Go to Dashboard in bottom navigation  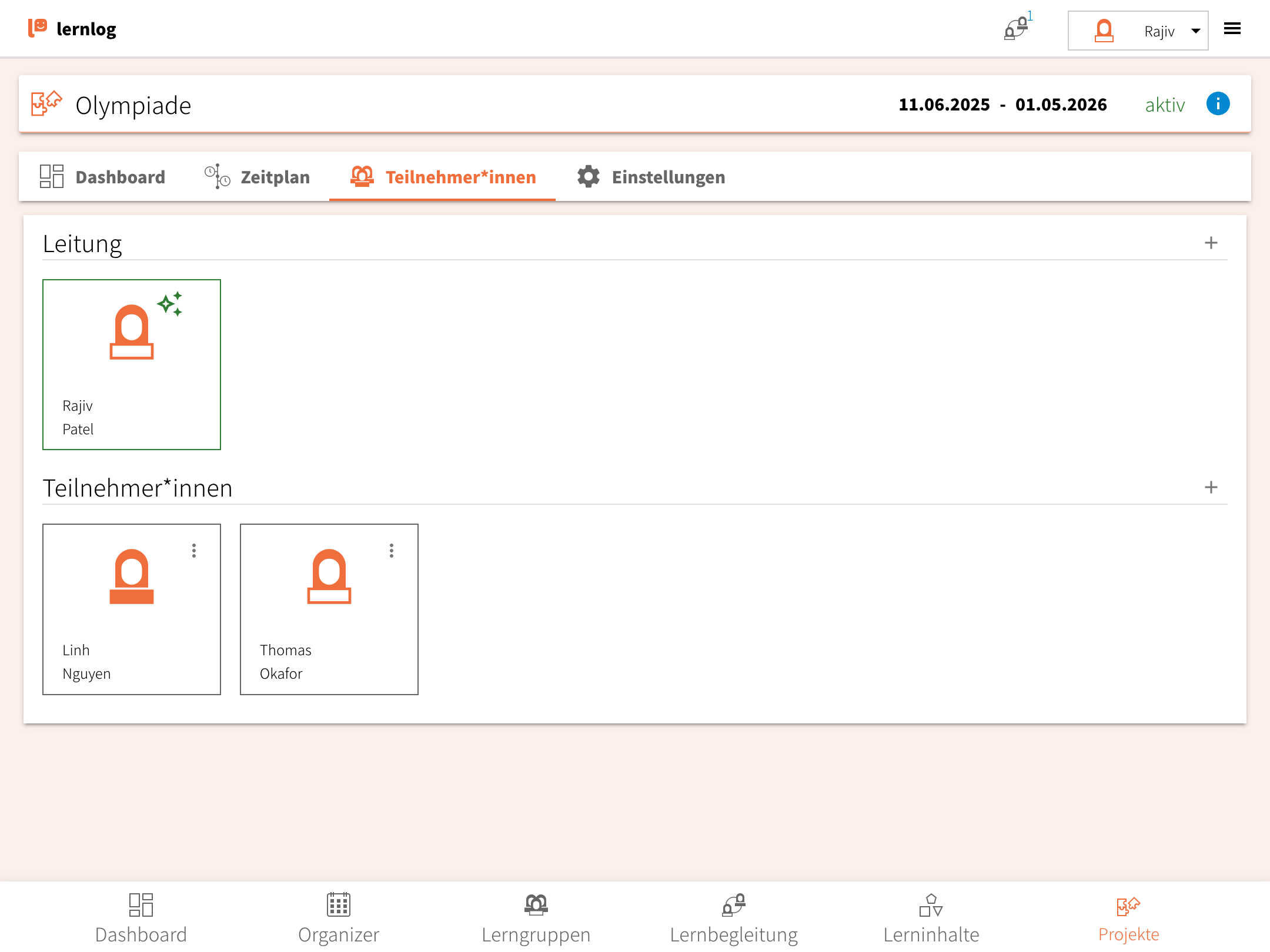tap(141, 918)
